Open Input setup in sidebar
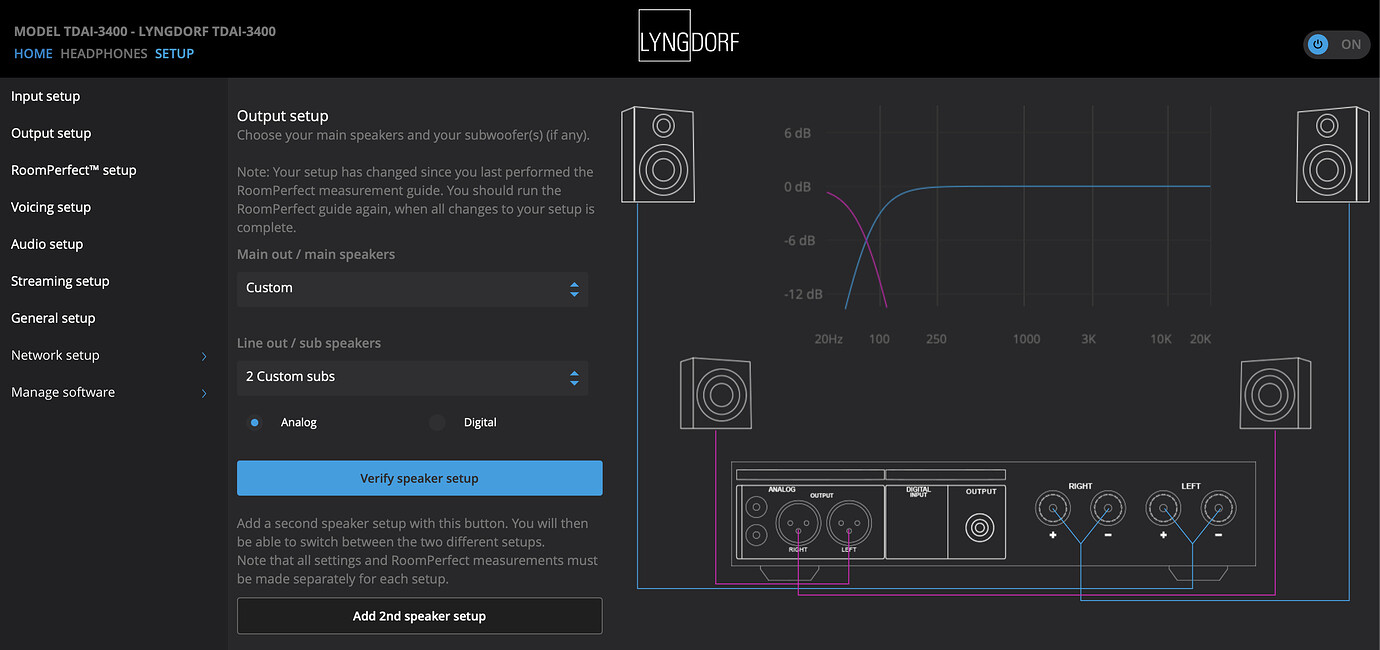 (46, 96)
